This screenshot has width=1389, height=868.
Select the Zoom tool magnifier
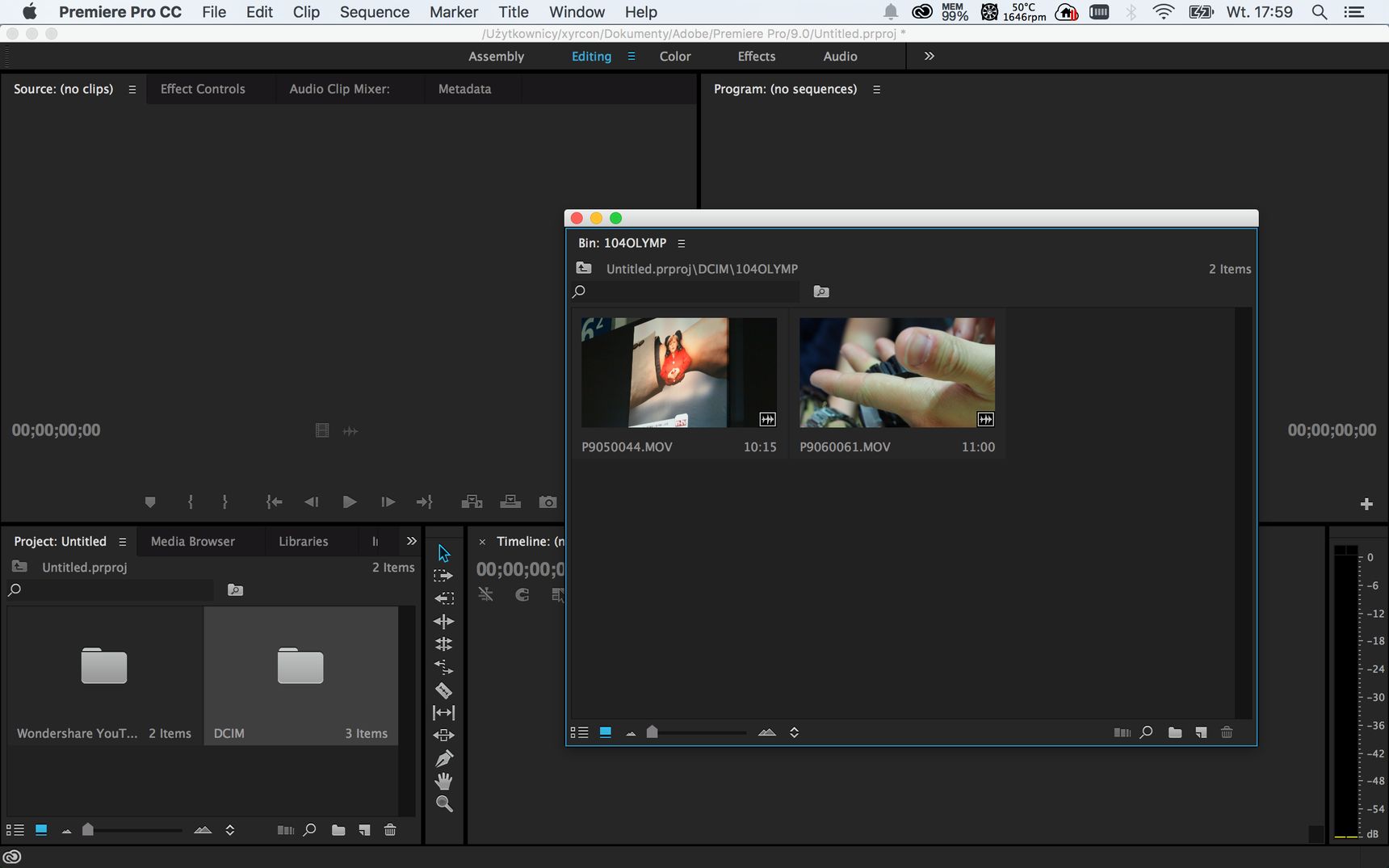[443, 803]
